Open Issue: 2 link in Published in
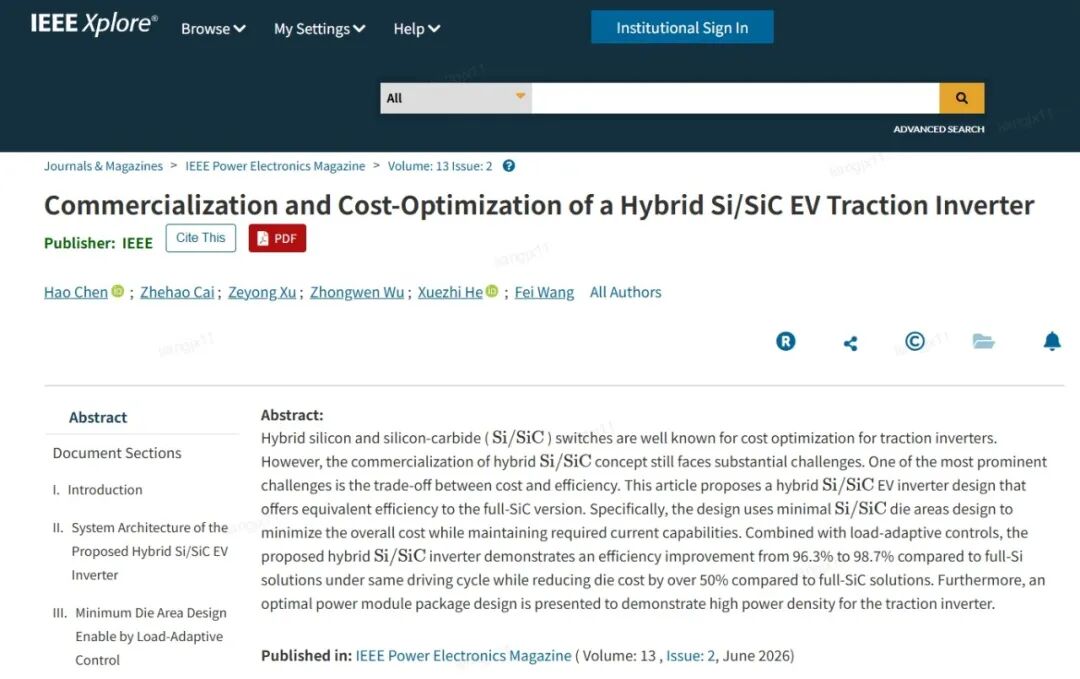Screen dimensions: 1080x679 tap(690, 656)
